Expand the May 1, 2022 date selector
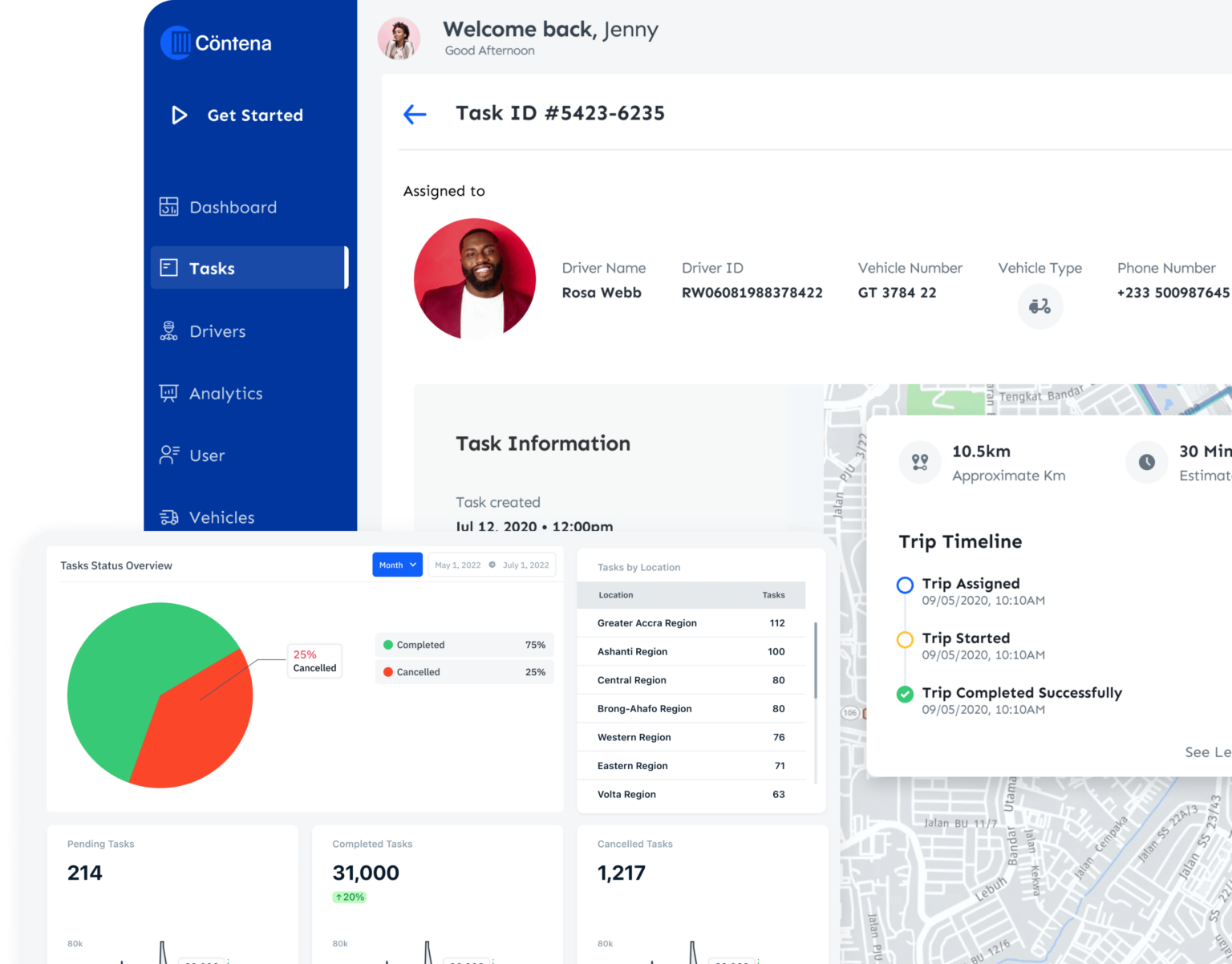Viewport: 1232px width, 964px height. pos(458,565)
